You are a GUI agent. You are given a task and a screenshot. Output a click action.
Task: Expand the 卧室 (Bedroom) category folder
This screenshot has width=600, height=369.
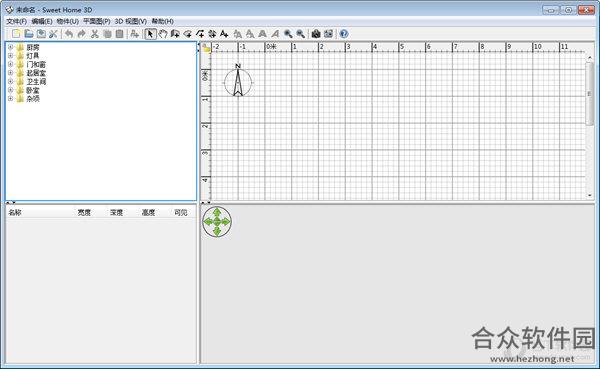(x=10, y=90)
